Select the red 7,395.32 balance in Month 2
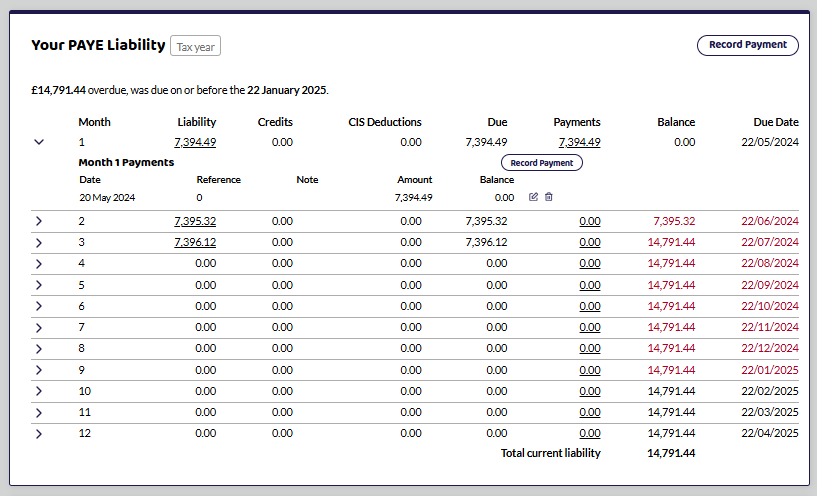This screenshot has height=496, width=817. (674, 221)
